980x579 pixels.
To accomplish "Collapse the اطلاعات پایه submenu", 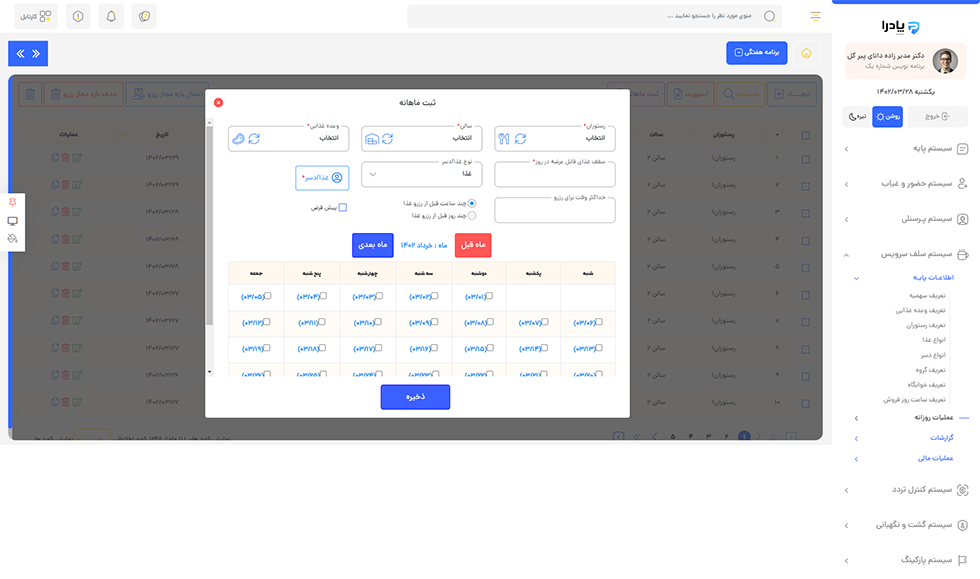I will 856,278.
